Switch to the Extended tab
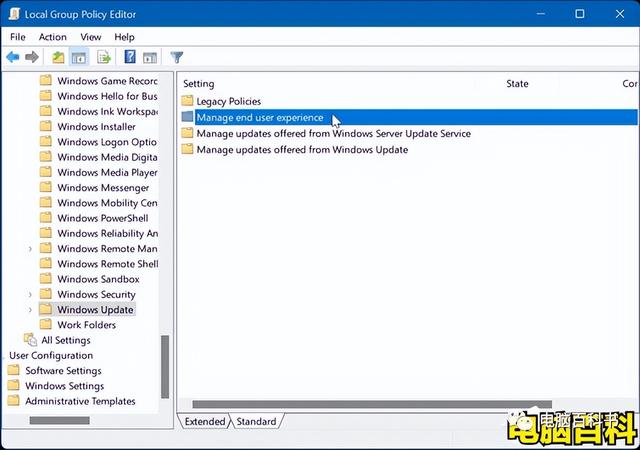Image resolution: width=640 pixels, height=450 pixels. coord(204,421)
